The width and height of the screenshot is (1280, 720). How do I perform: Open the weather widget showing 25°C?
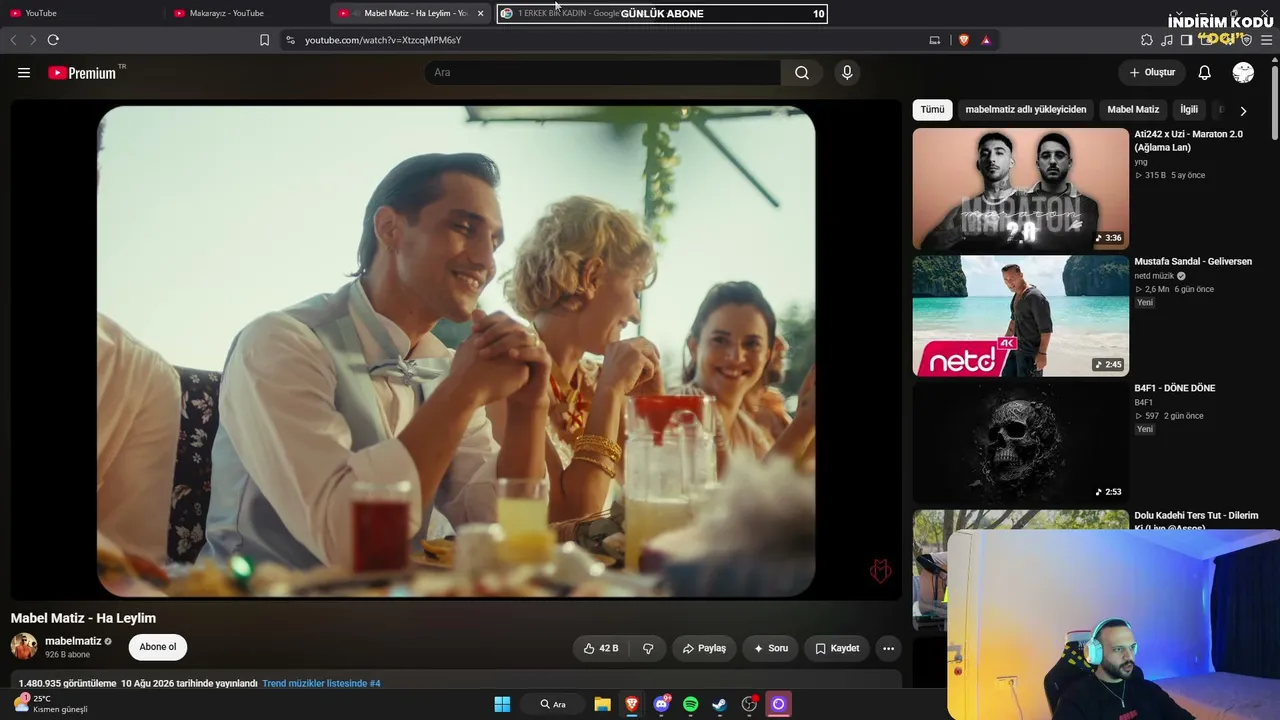tap(51, 704)
